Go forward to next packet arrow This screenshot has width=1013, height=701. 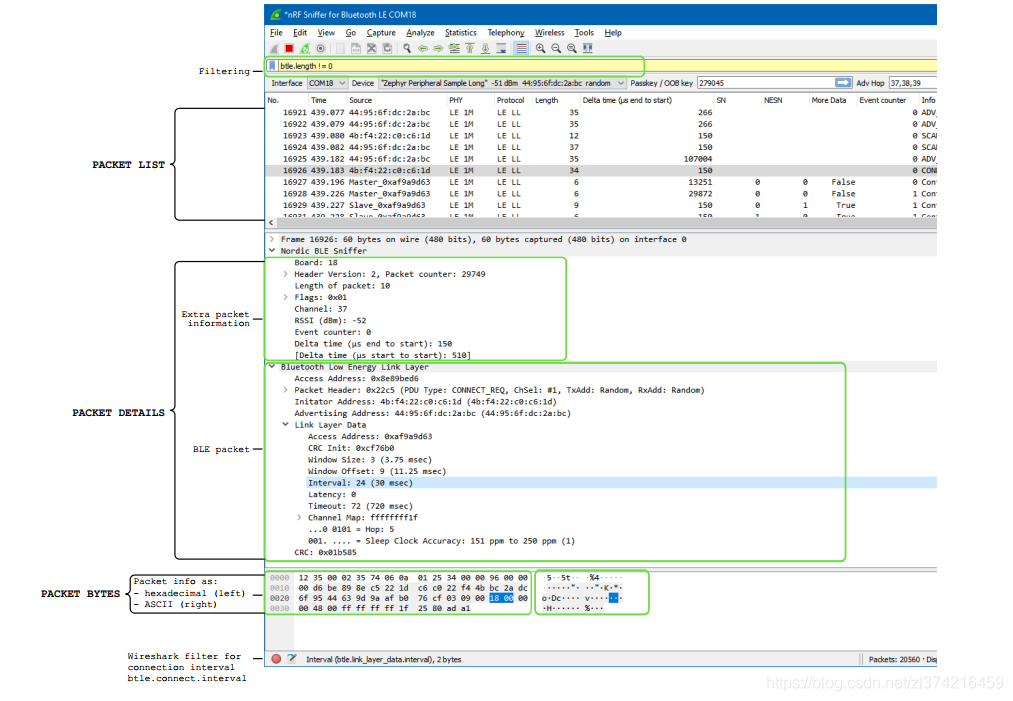point(438,48)
